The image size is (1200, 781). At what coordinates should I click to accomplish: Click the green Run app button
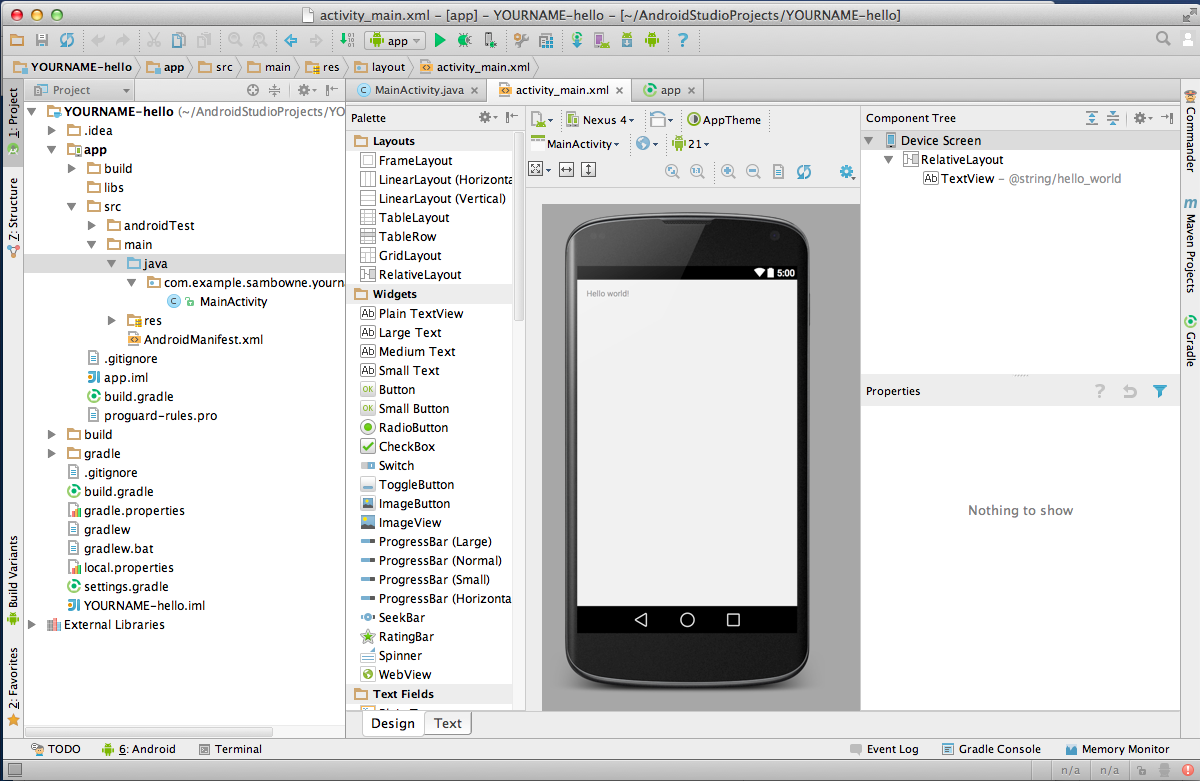click(439, 40)
